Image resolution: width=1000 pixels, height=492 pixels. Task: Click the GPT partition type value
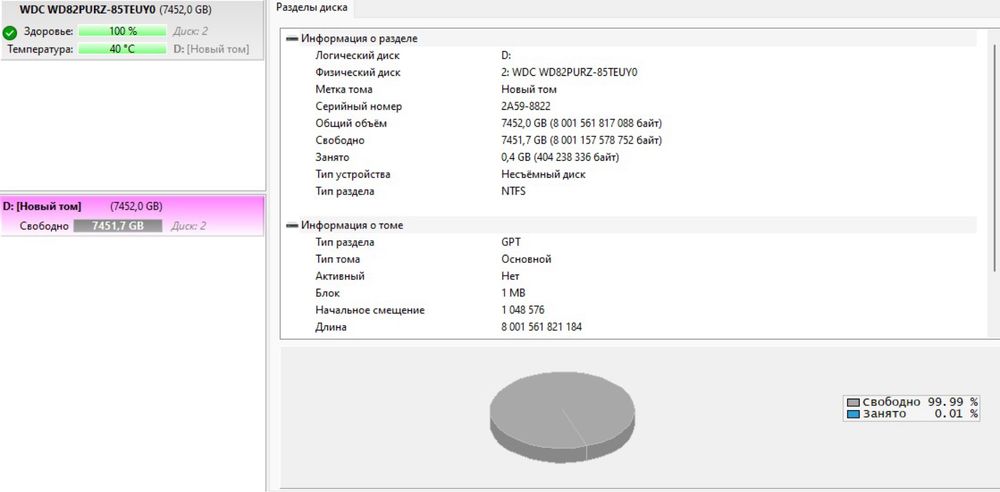(x=511, y=242)
